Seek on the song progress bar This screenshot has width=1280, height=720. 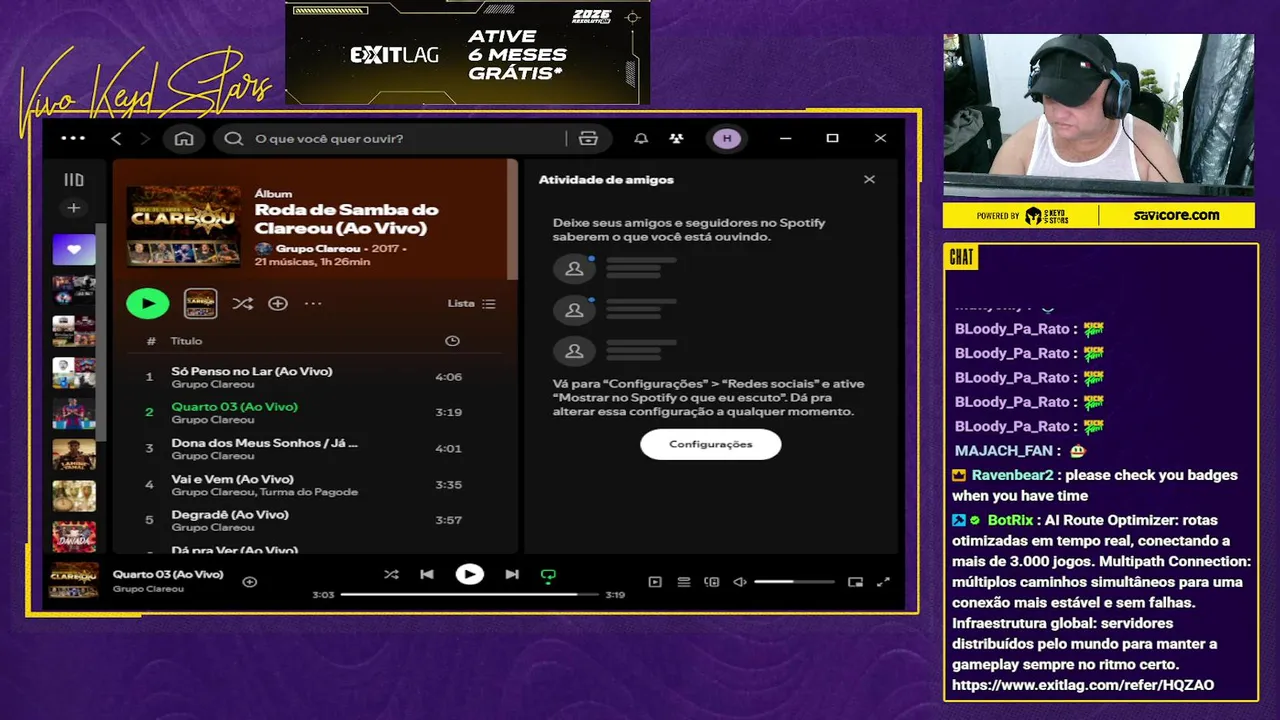coord(469,594)
